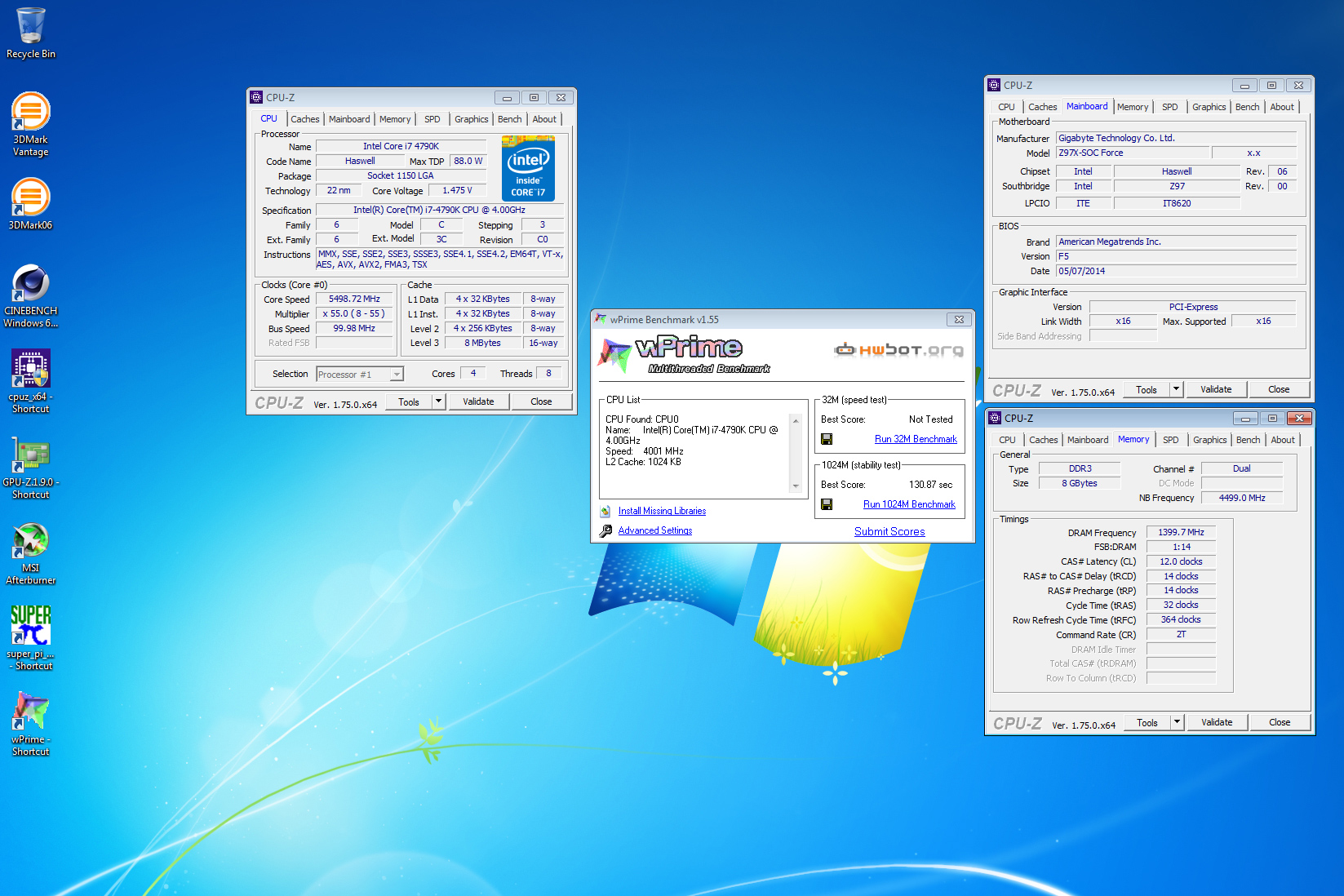The width and height of the screenshot is (1344, 896).
Task: Open CINEBENCH Windows shortcut icon
Action: [x=31, y=296]
